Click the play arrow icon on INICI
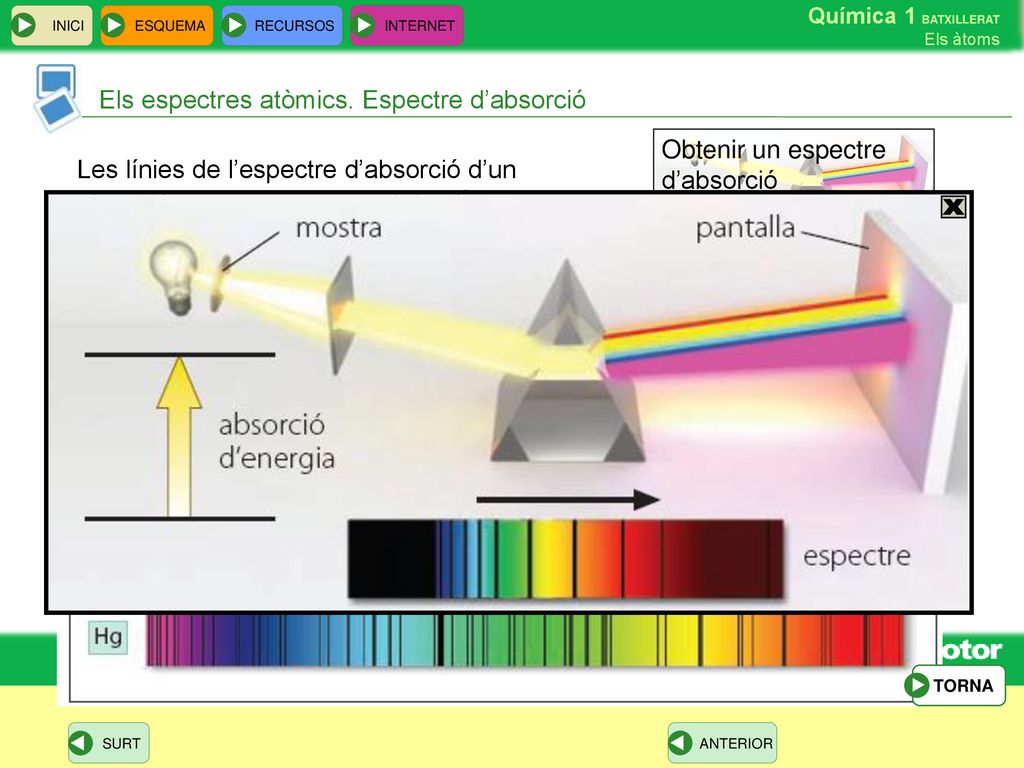Image resolution: width=1024 pixels, height=768 pixels. click(x=25, y=25)
